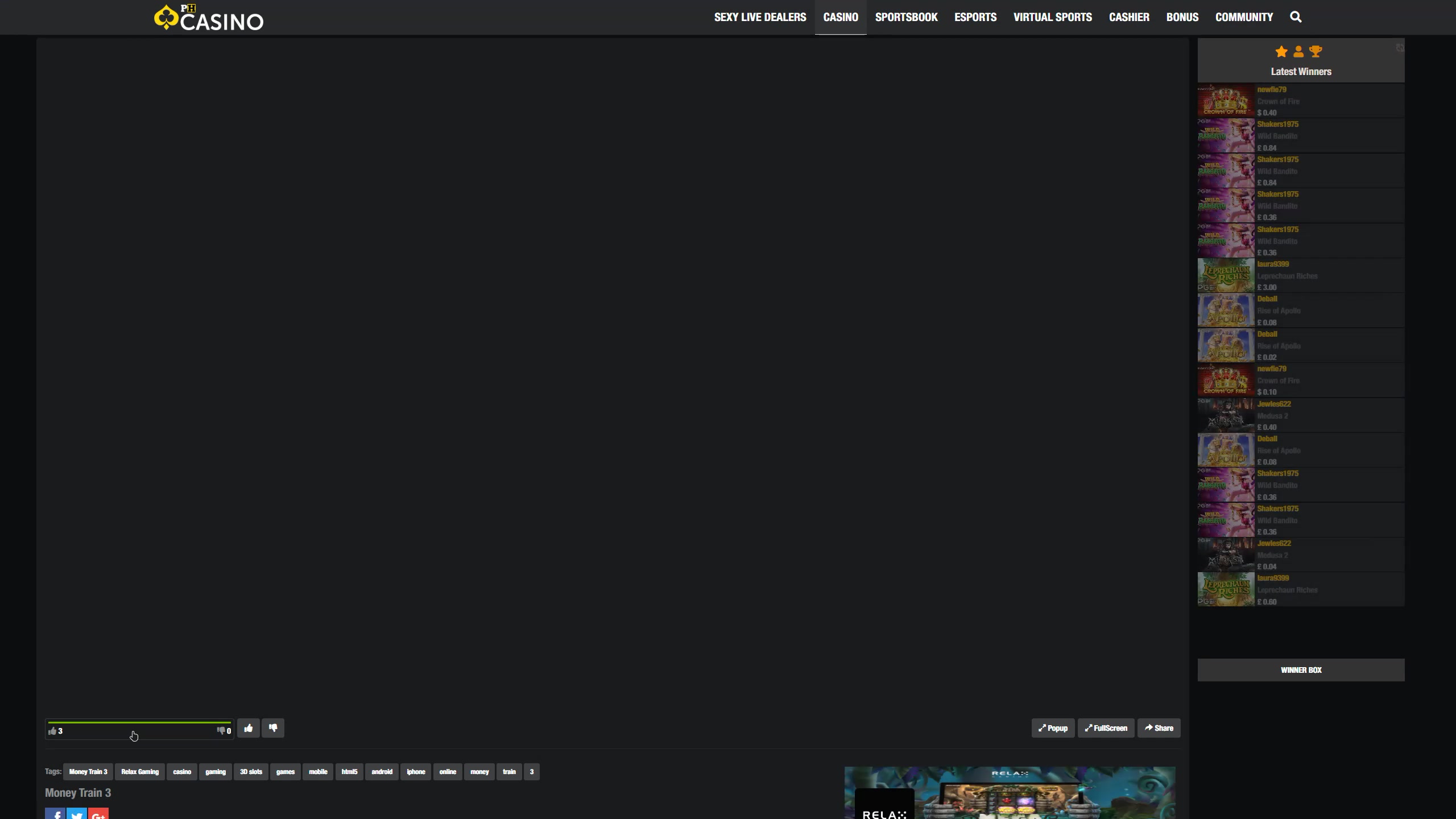
Task: Click the thumbs-down vote button
Action: (x=273, y=728)
